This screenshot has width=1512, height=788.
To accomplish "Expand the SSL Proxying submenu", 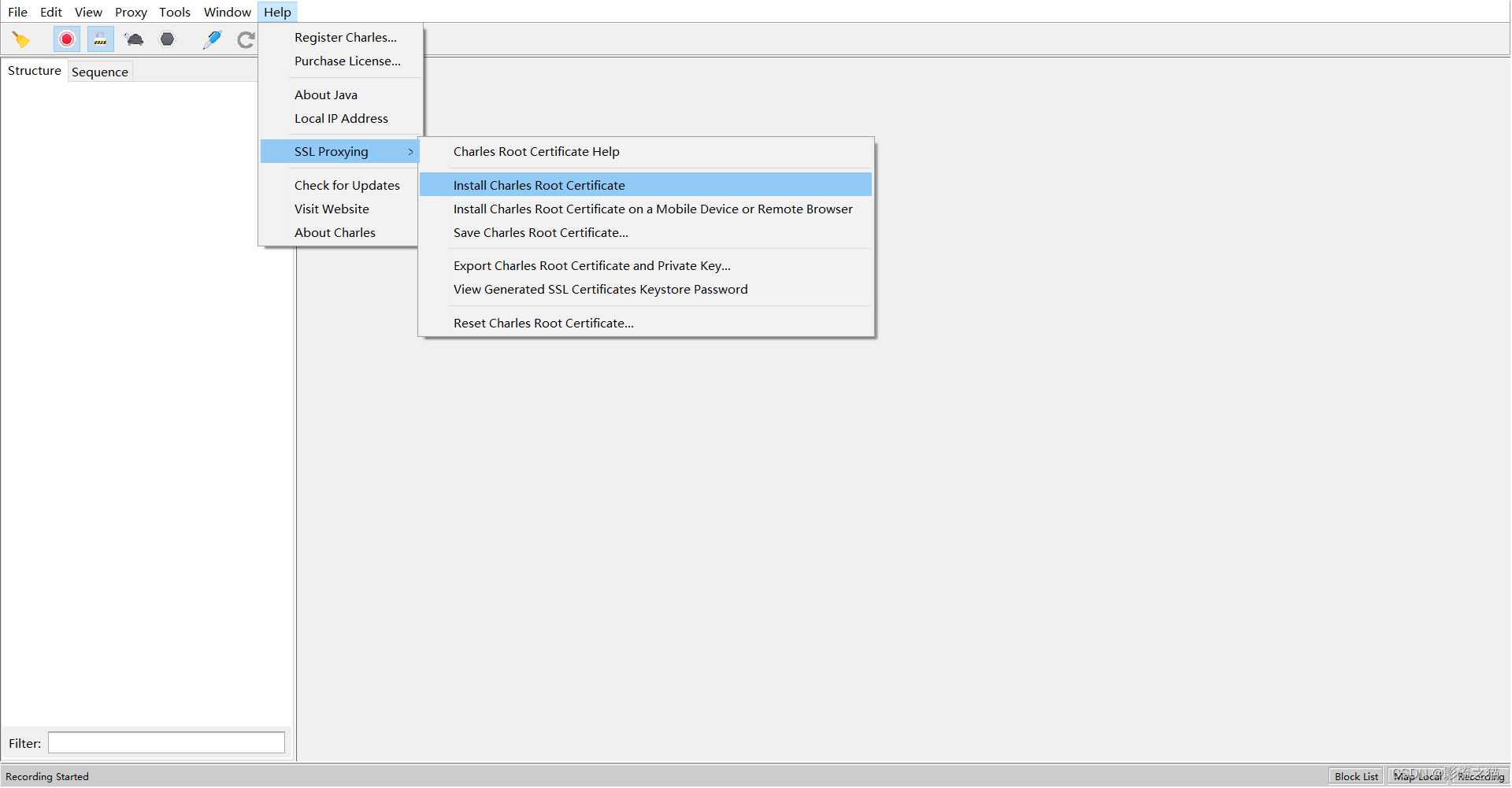I will (x=339, y=151).
